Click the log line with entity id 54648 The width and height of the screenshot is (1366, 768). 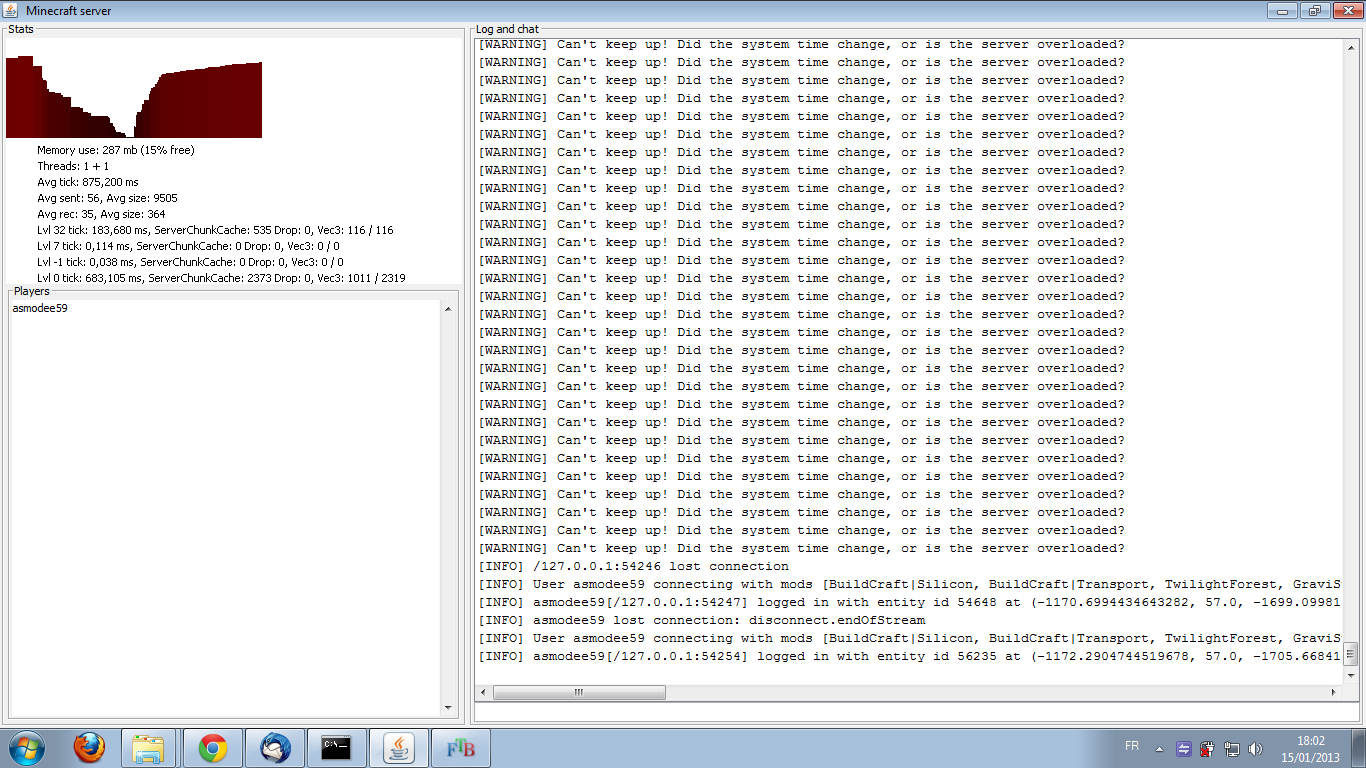[909, 602]
